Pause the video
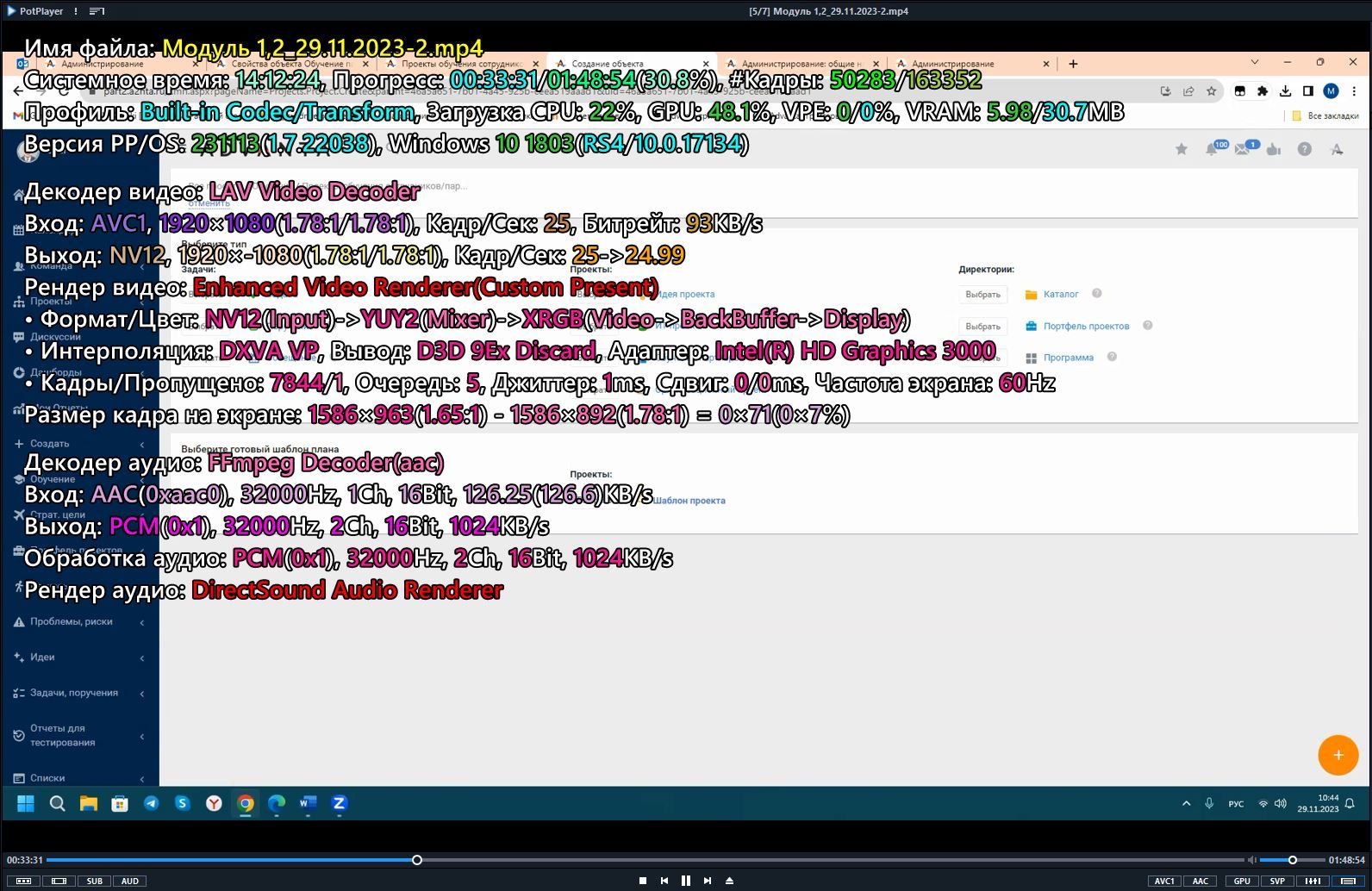The image size is (1372, 891). click(x=686, y=881)
